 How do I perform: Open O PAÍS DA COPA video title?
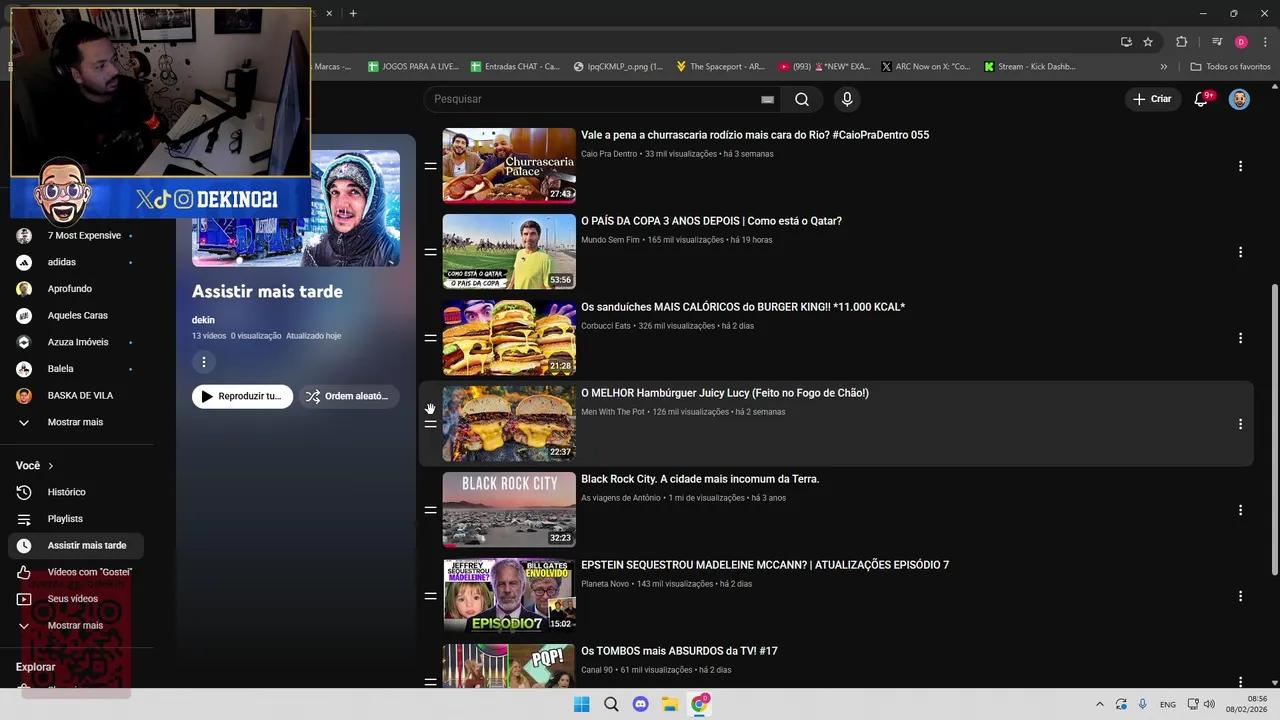(711, 221)
